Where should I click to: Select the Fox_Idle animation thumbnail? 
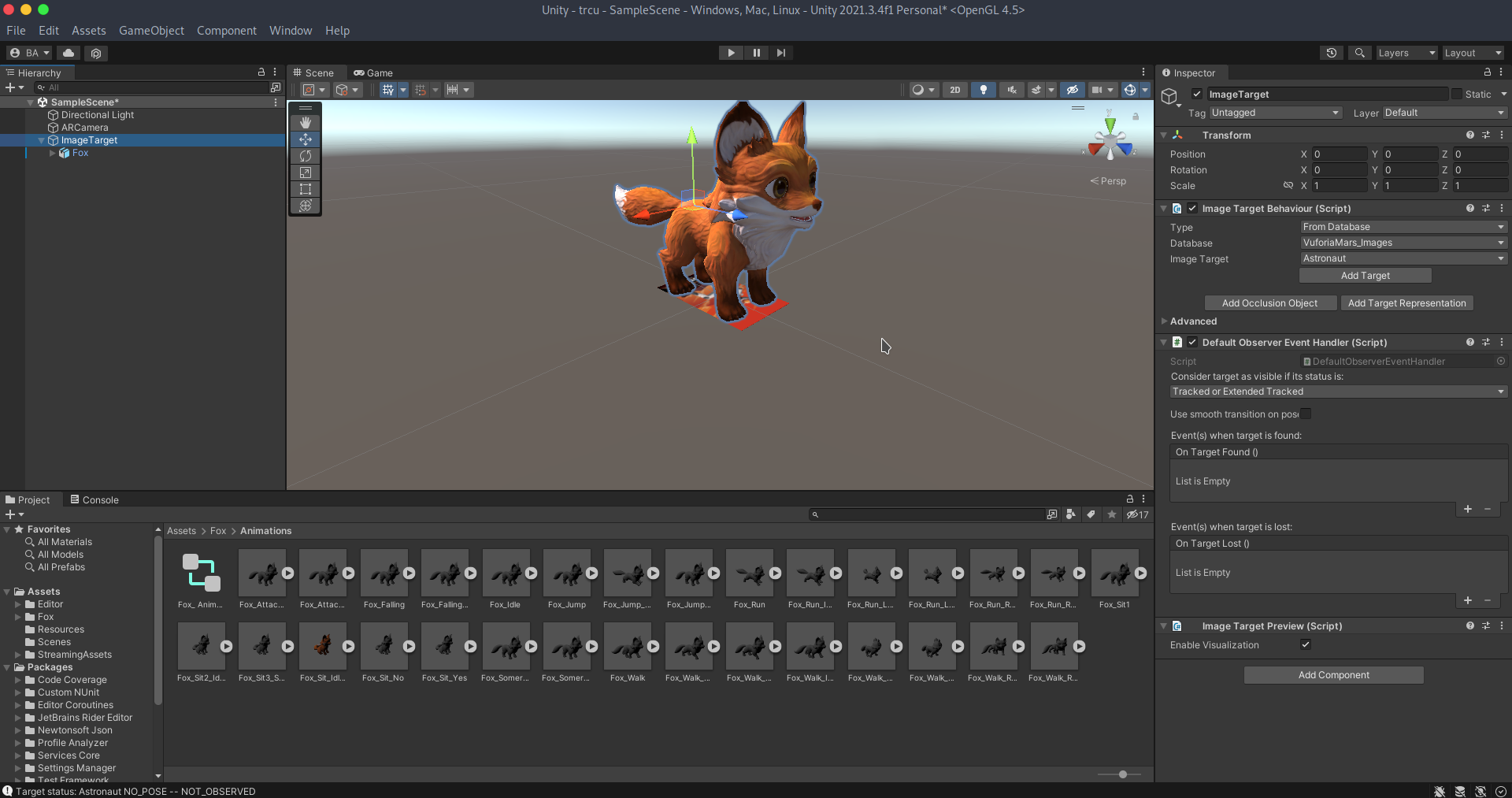(x=506, y=573)
